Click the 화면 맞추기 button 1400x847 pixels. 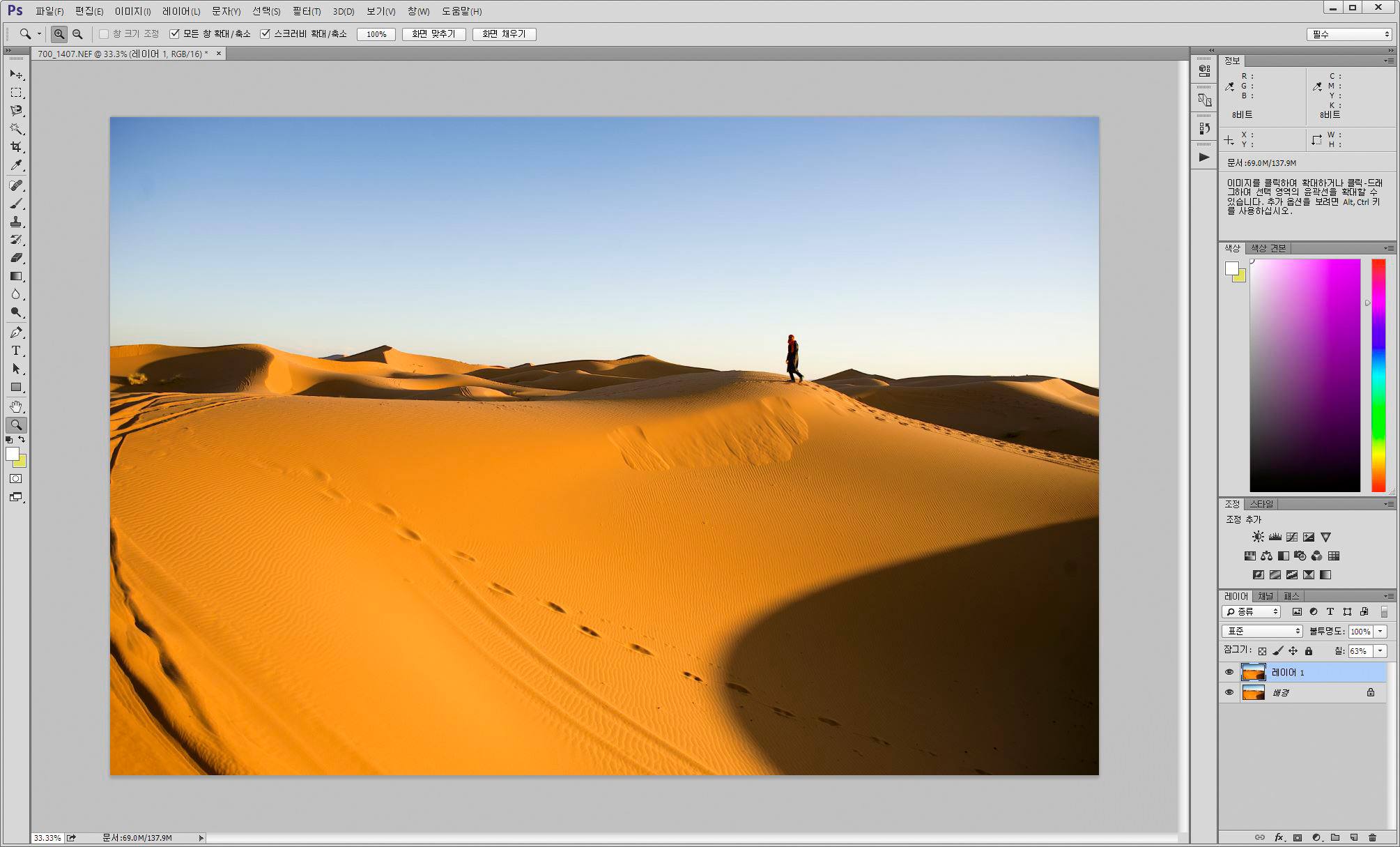pos(433,34)
